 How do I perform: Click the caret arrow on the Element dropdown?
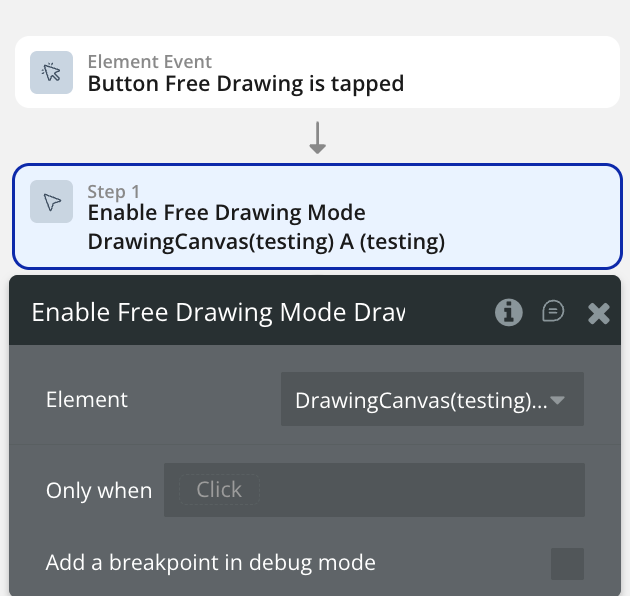[558, 400]
